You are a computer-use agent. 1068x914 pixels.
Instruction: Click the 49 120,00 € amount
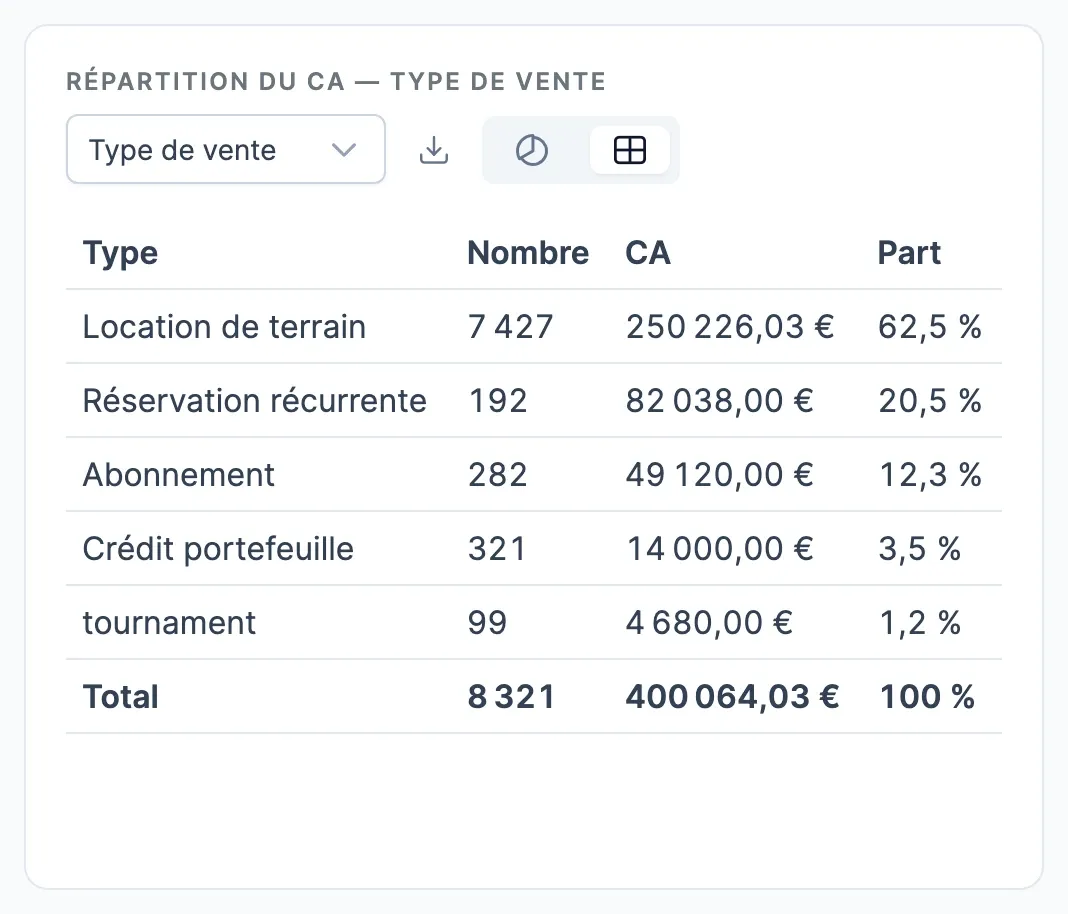[x=719, y=475]
